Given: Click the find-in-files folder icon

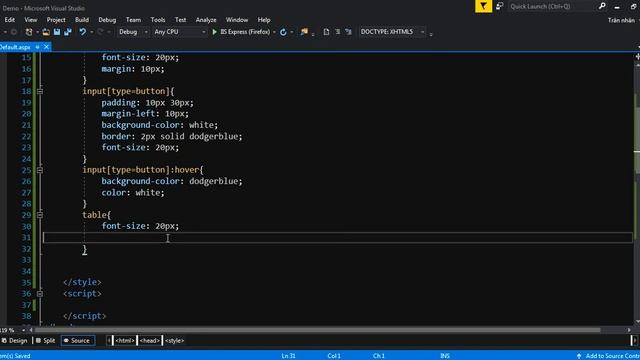Looking at the screenshot, I should coord(304,32).
